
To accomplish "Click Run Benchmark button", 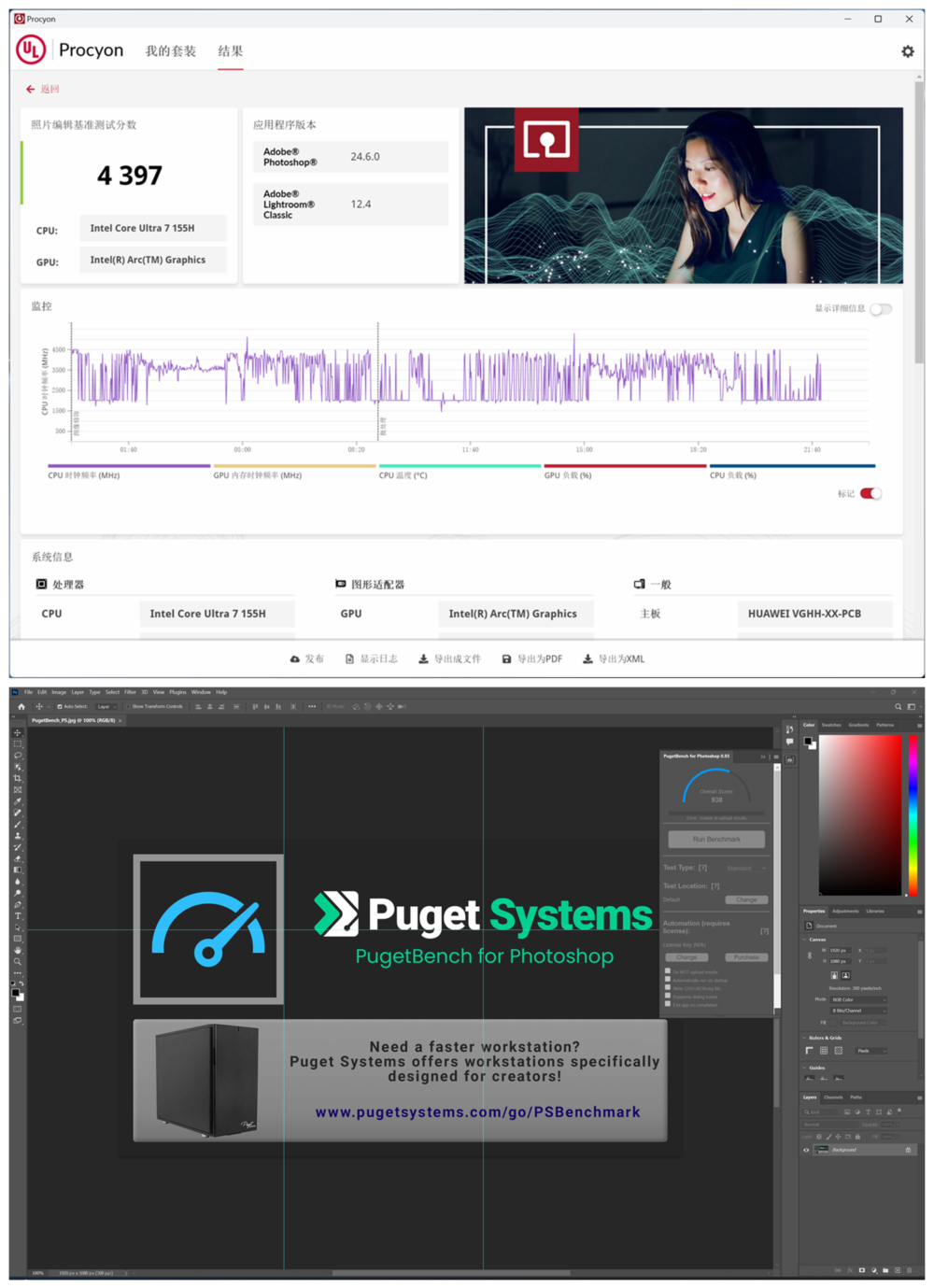I will pyautogui.click(x=716, y=840).
